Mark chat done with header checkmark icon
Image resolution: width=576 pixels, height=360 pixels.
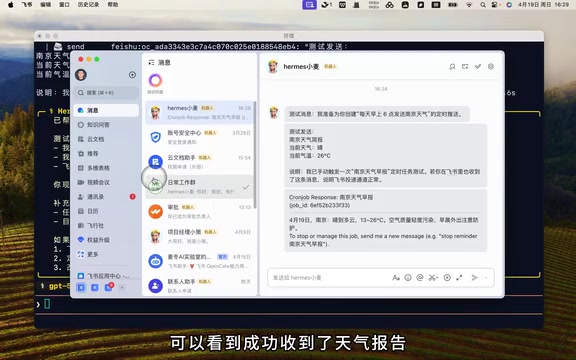pyautogui.click(x=478, y=66)
